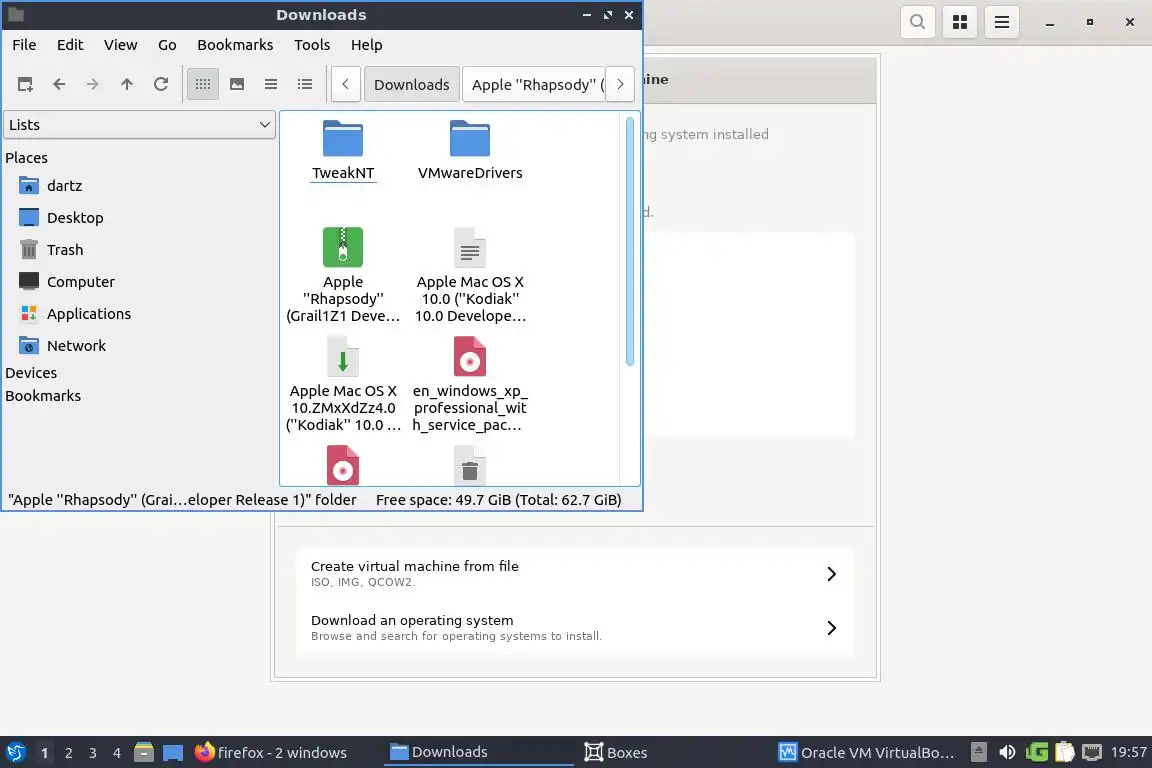Image resolution: width=1152 pixels, height=768 pixels.
Task: Open Trash from the Places sidebar
Action: tap(65, 250)
